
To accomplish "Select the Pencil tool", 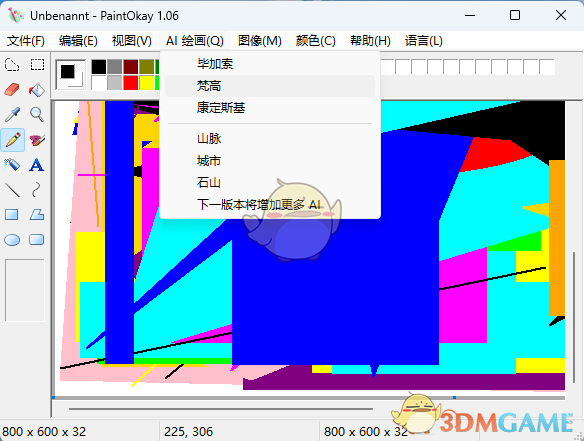I will coord(12,140).
